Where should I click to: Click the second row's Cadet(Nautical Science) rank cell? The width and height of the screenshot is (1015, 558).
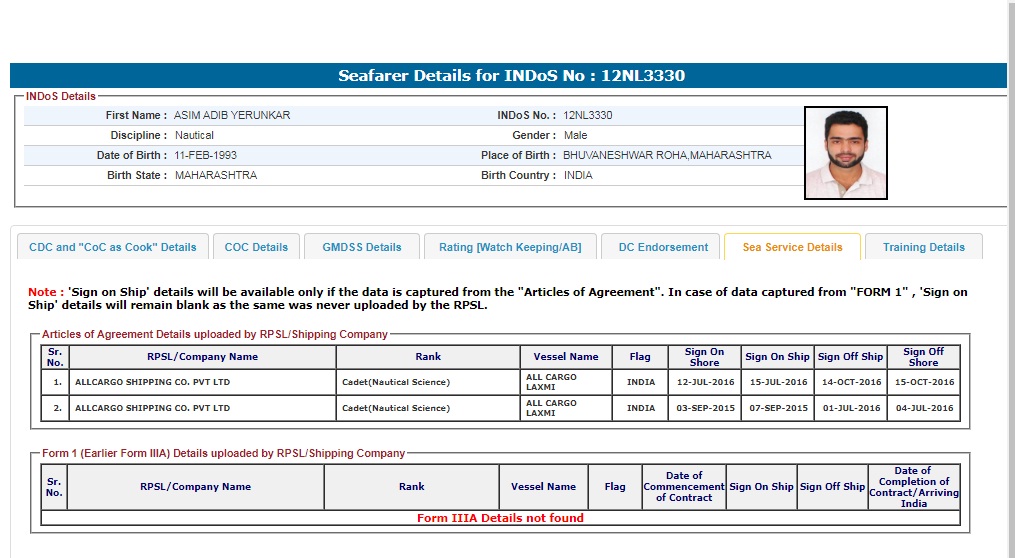pos(396,408)
